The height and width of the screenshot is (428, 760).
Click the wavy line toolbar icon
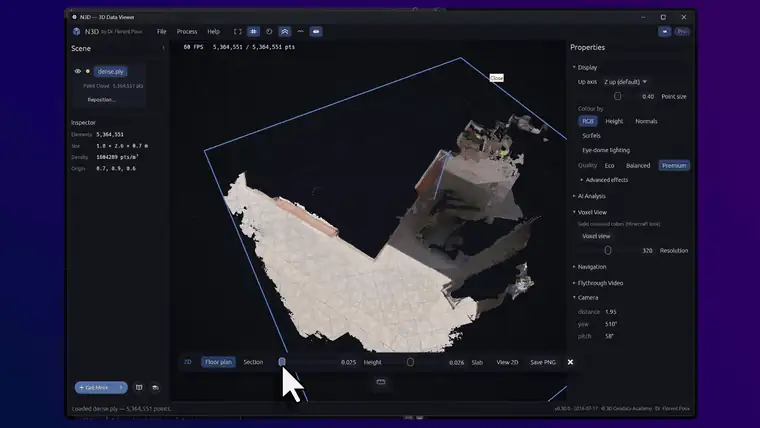[x=301, y=32]
